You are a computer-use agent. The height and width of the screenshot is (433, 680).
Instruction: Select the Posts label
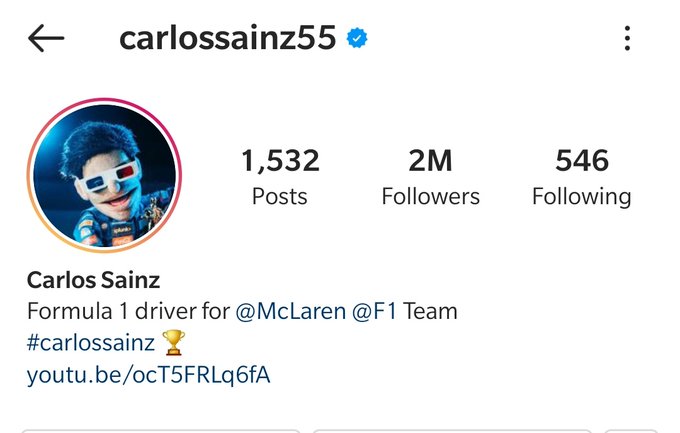[x=280, y=197]
